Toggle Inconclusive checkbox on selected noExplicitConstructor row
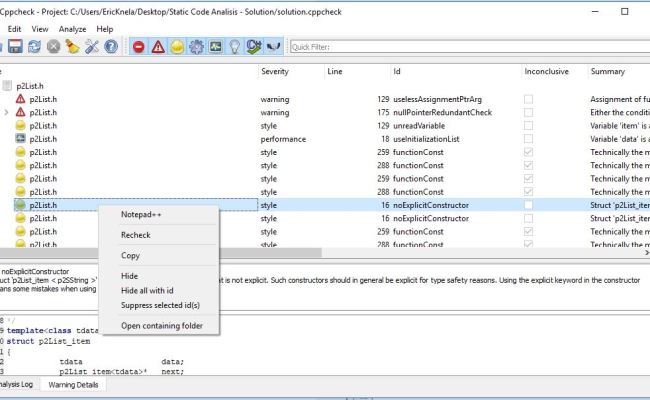Screen dimensions: 650x400 pos(528,205)
